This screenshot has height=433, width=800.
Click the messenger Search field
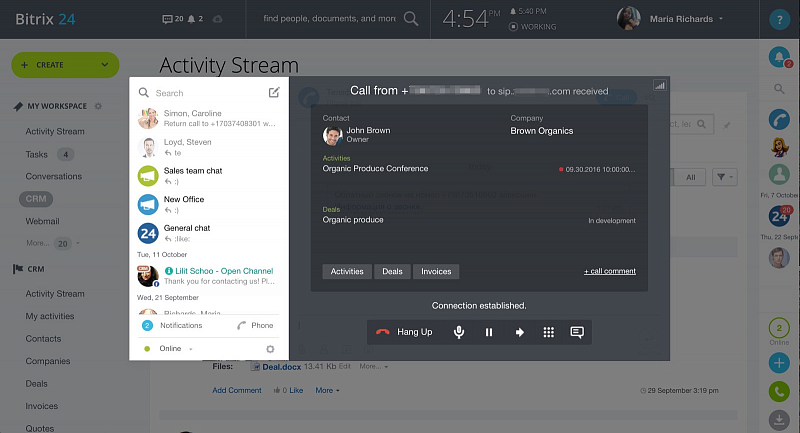pyautogui.click(x=204, y=93)
